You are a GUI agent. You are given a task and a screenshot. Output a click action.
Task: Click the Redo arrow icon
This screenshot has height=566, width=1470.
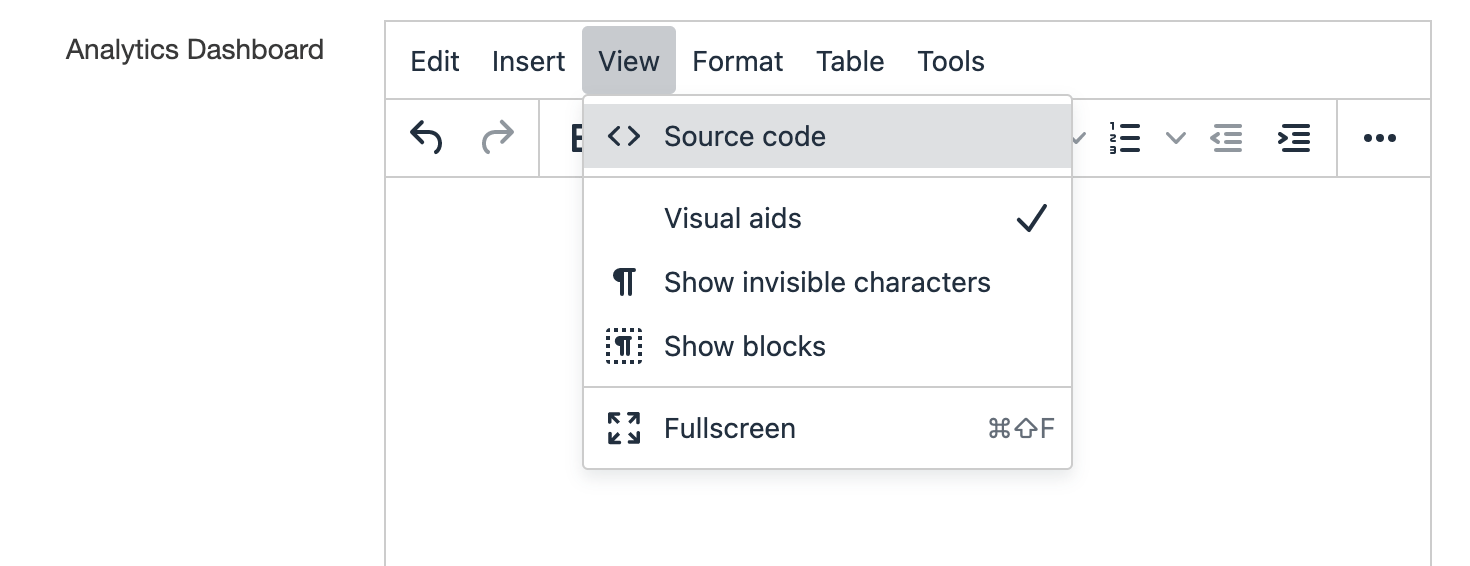[x=497, y=138]
